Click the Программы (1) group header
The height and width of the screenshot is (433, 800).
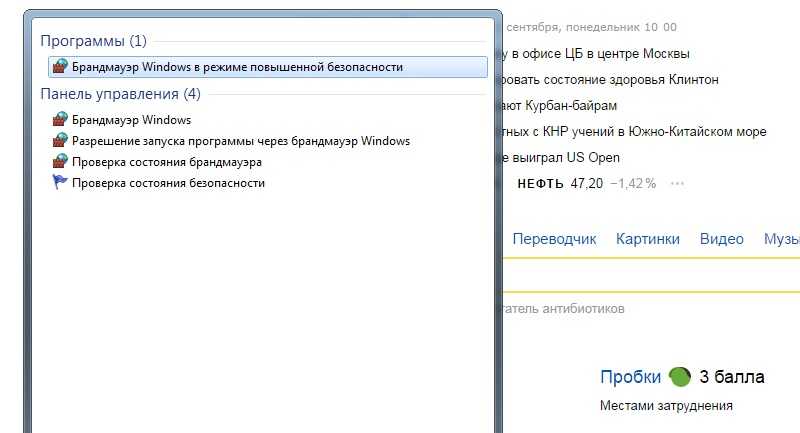[x=93, y=41]
